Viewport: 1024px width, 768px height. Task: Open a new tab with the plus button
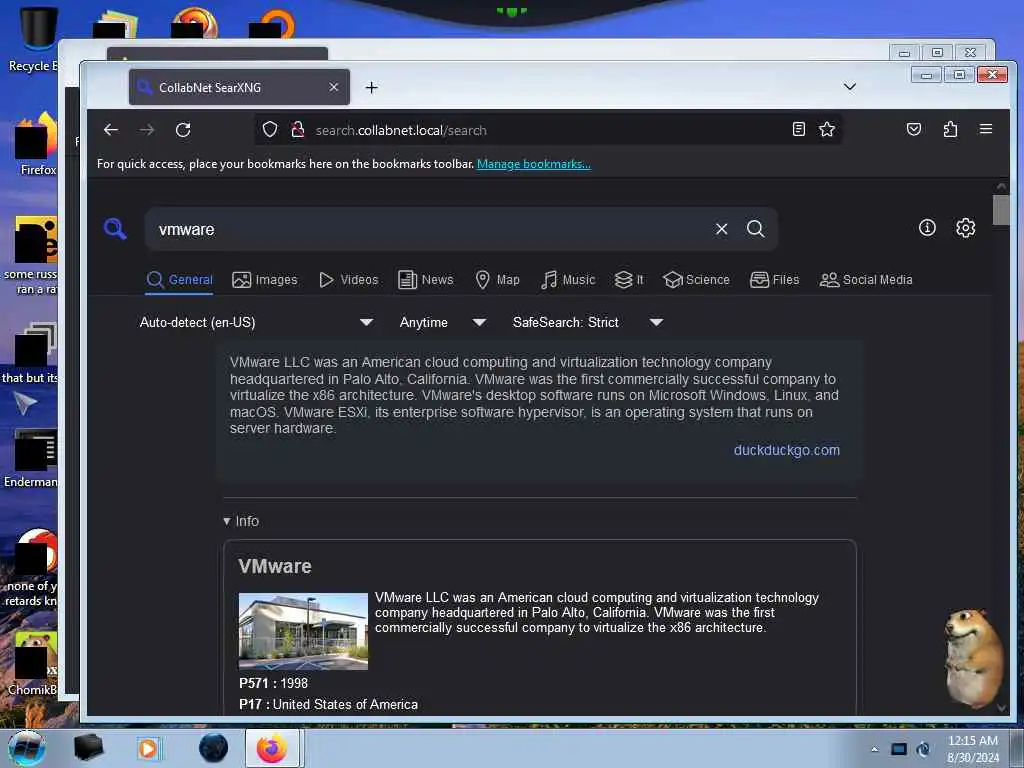click(372, 88)
